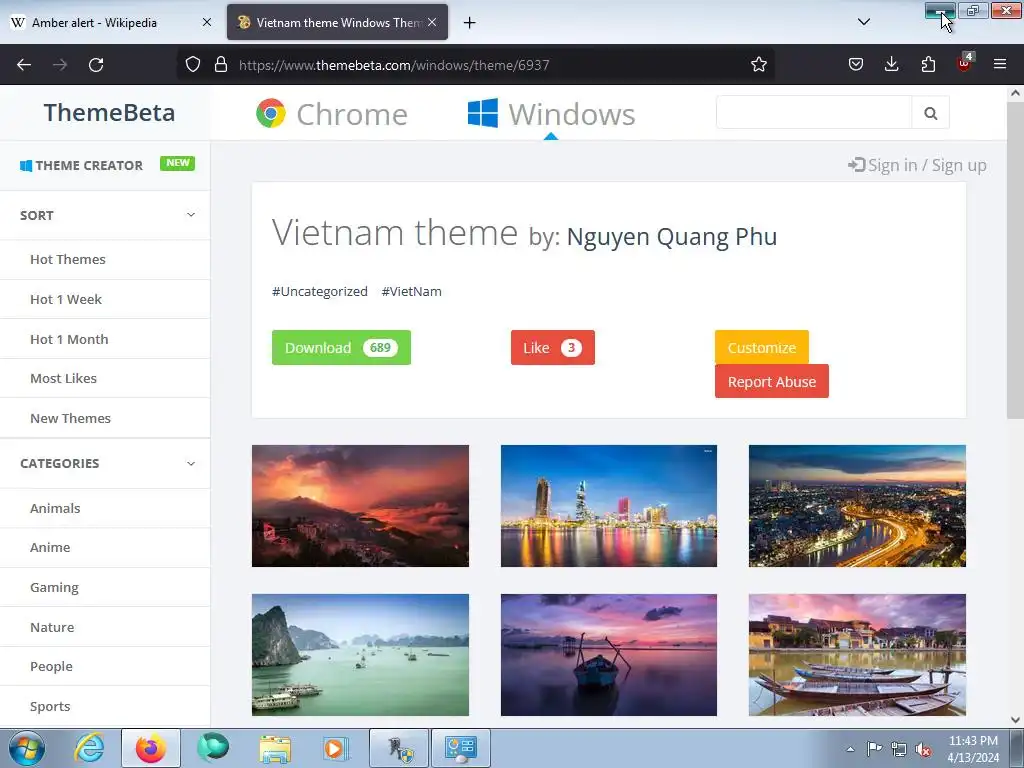Open the tracking protection shield icon
This screenshot has width=1024, height=768.
[193, 65]
